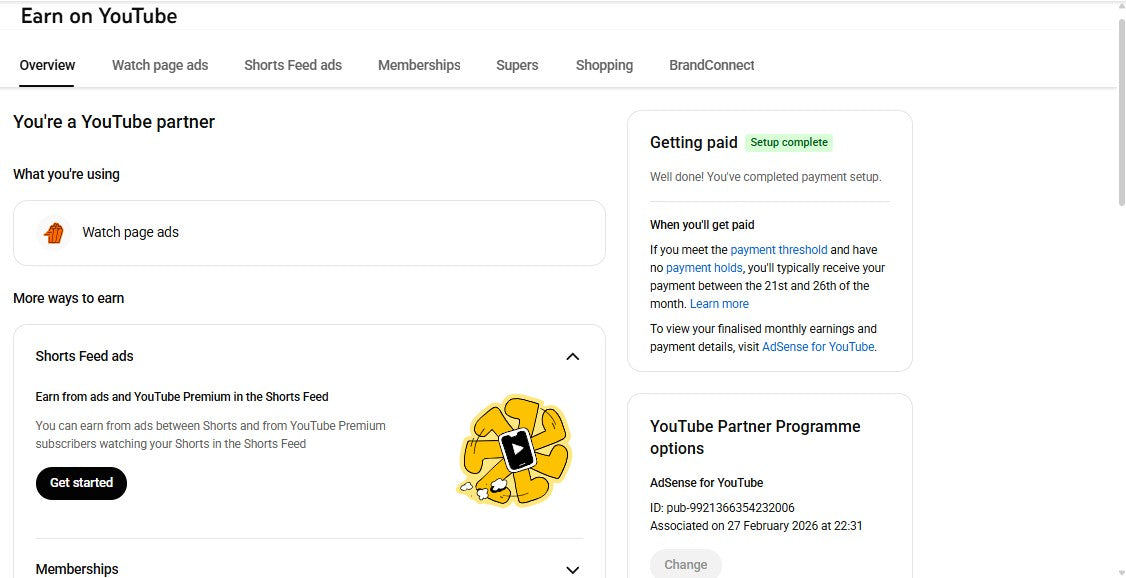1126x578 pixels.
Task: Expand the Memberships section
Action: click(572, 568)
